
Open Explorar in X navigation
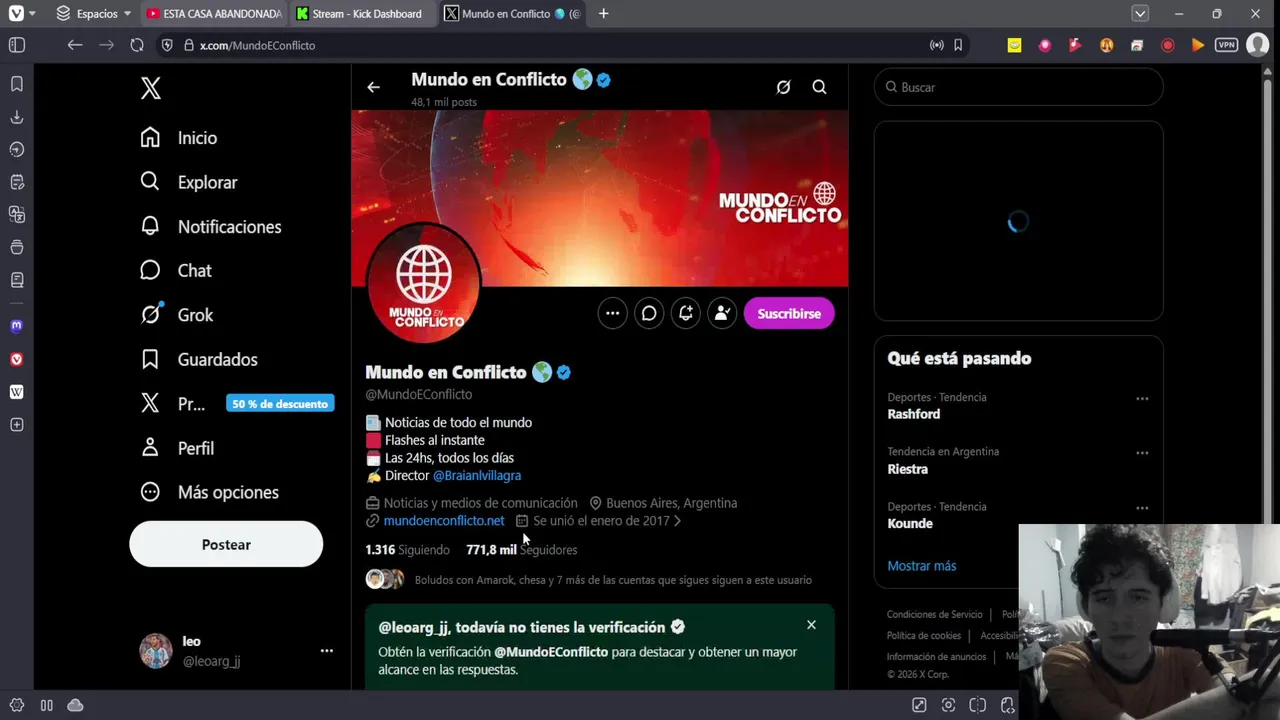pos(189,182)
